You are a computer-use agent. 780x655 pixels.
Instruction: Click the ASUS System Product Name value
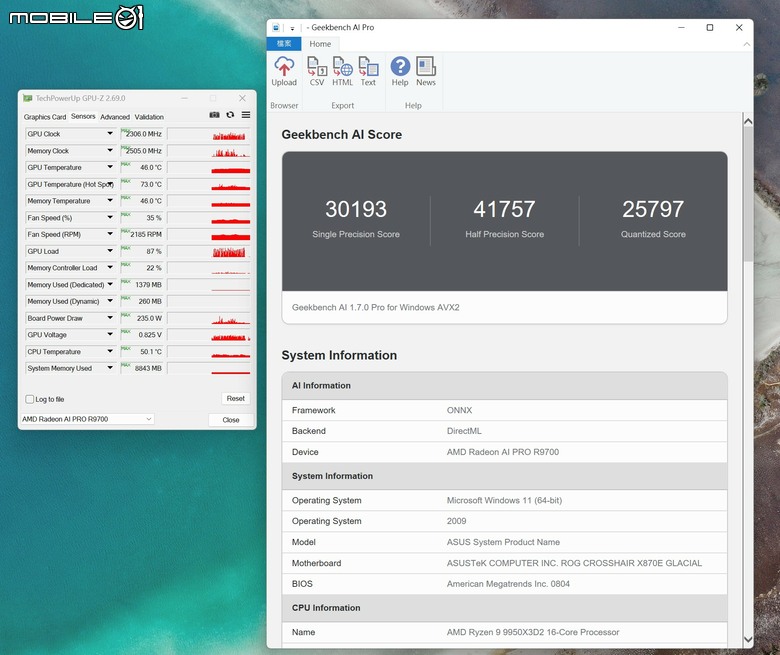[x=503, y=542]
